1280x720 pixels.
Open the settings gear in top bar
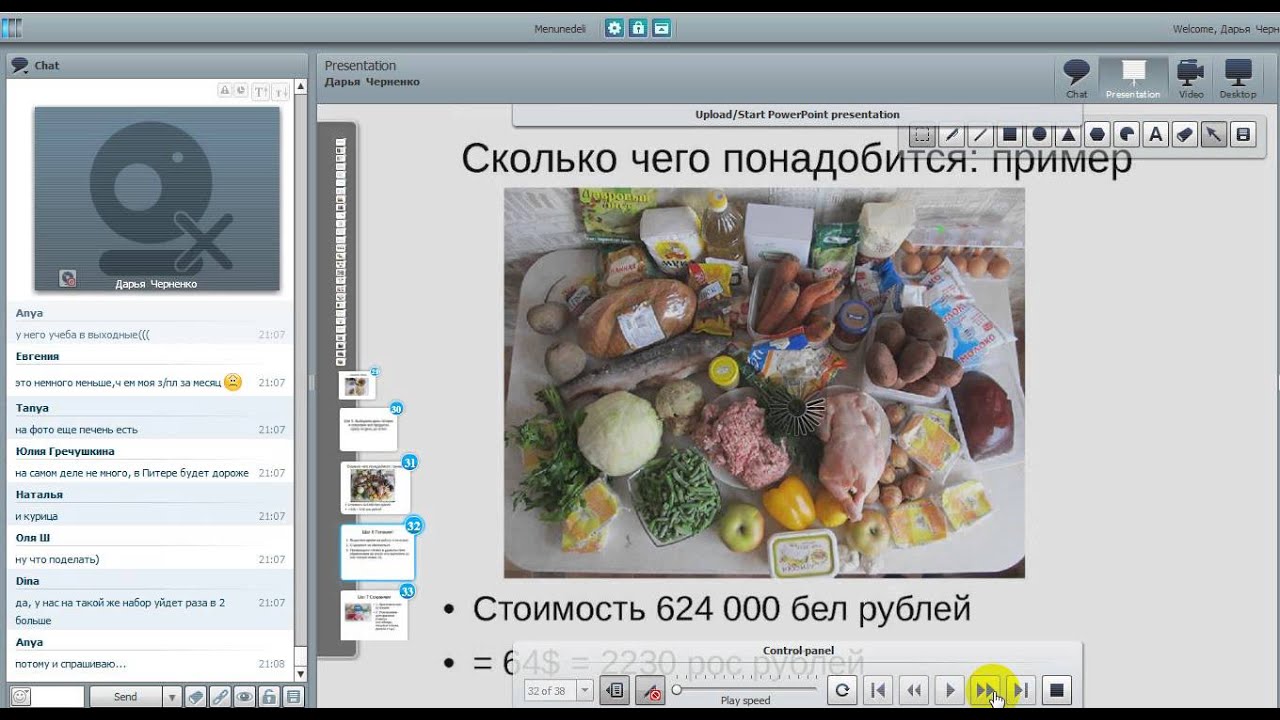coord(614,28)
